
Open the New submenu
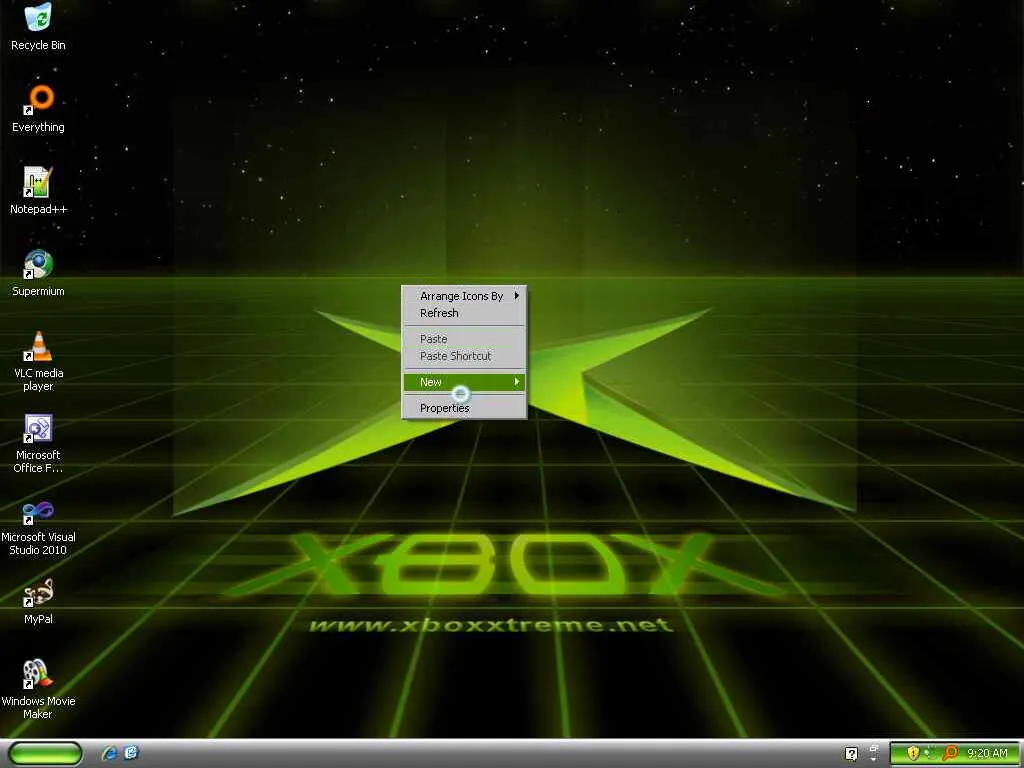click(464, 382)
